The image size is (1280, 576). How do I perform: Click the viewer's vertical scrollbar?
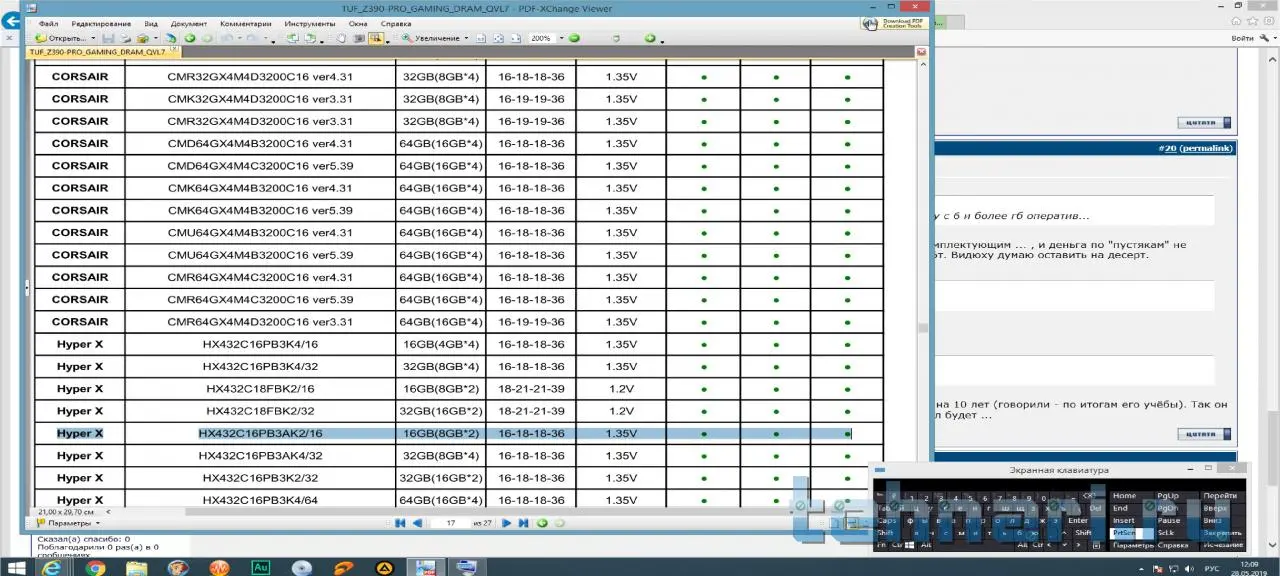point(921,282)
